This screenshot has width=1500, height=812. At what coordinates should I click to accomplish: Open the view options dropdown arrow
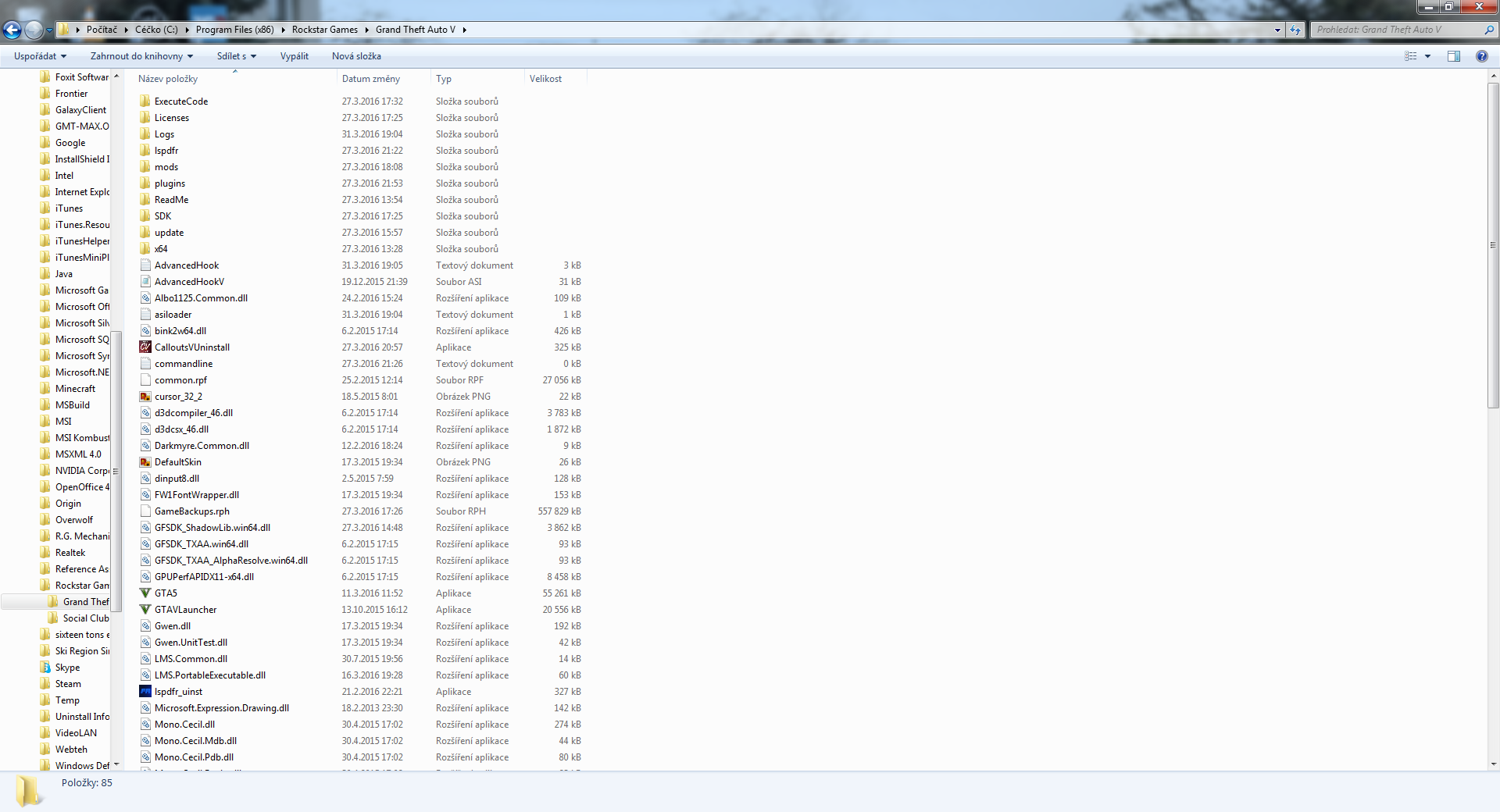(1427, 56)
